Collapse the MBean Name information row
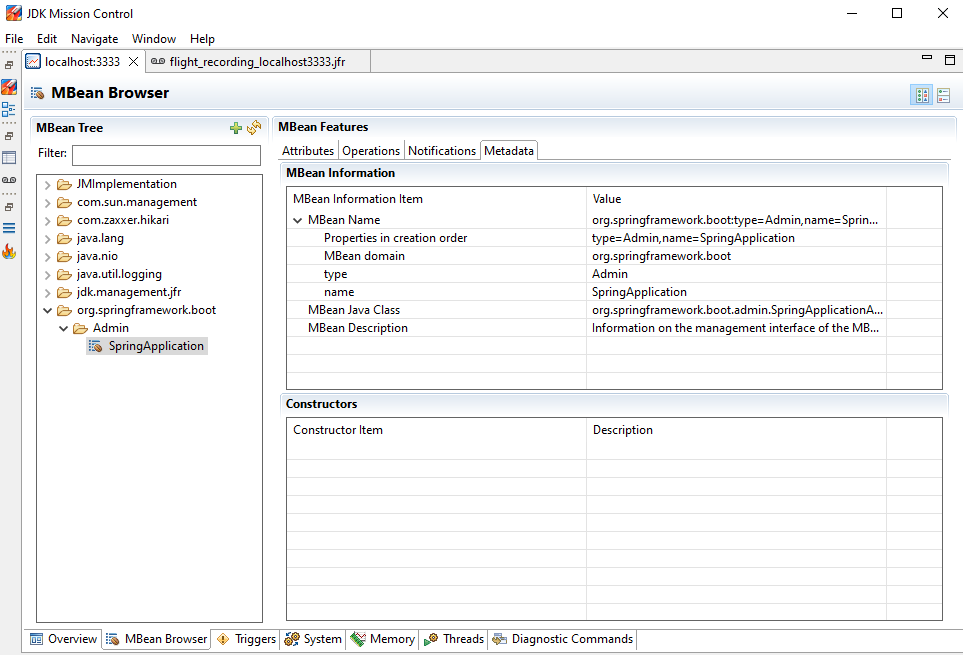 point(298,220)
